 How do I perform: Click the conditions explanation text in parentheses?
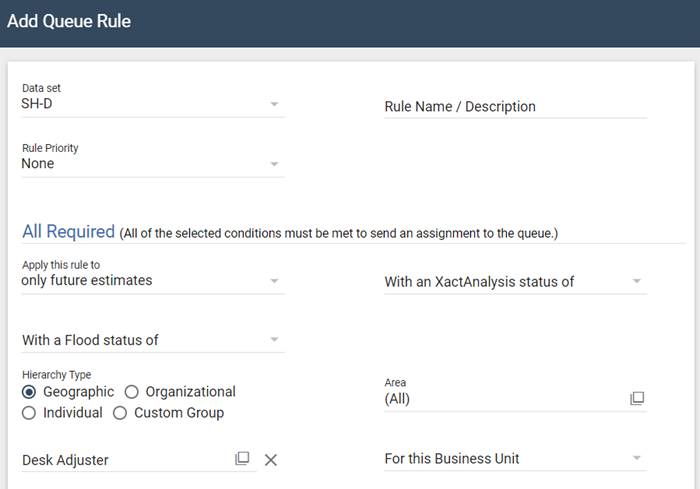click(x=338, y=234)
